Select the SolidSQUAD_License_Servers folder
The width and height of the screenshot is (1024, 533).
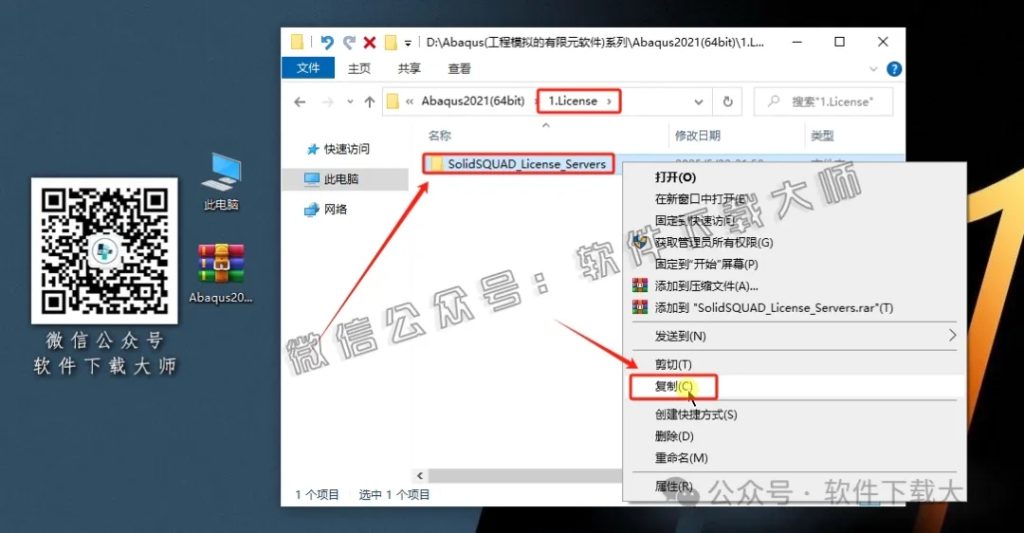[519, 164]
